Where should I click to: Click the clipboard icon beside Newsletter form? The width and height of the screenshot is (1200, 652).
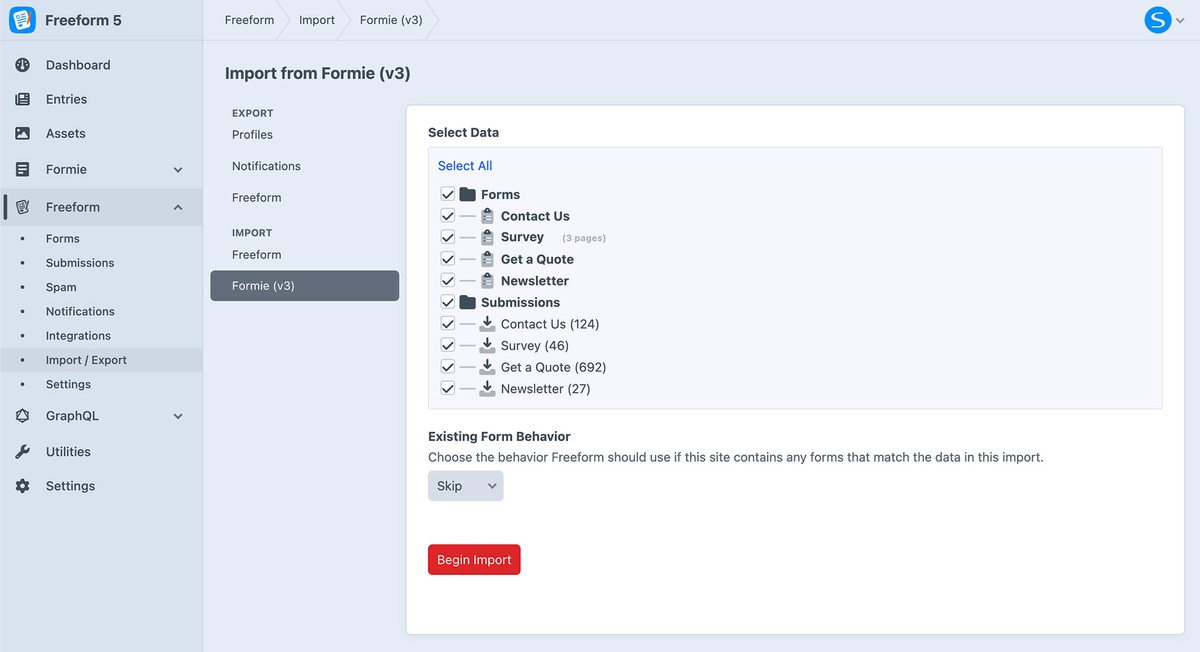[487, 281]
